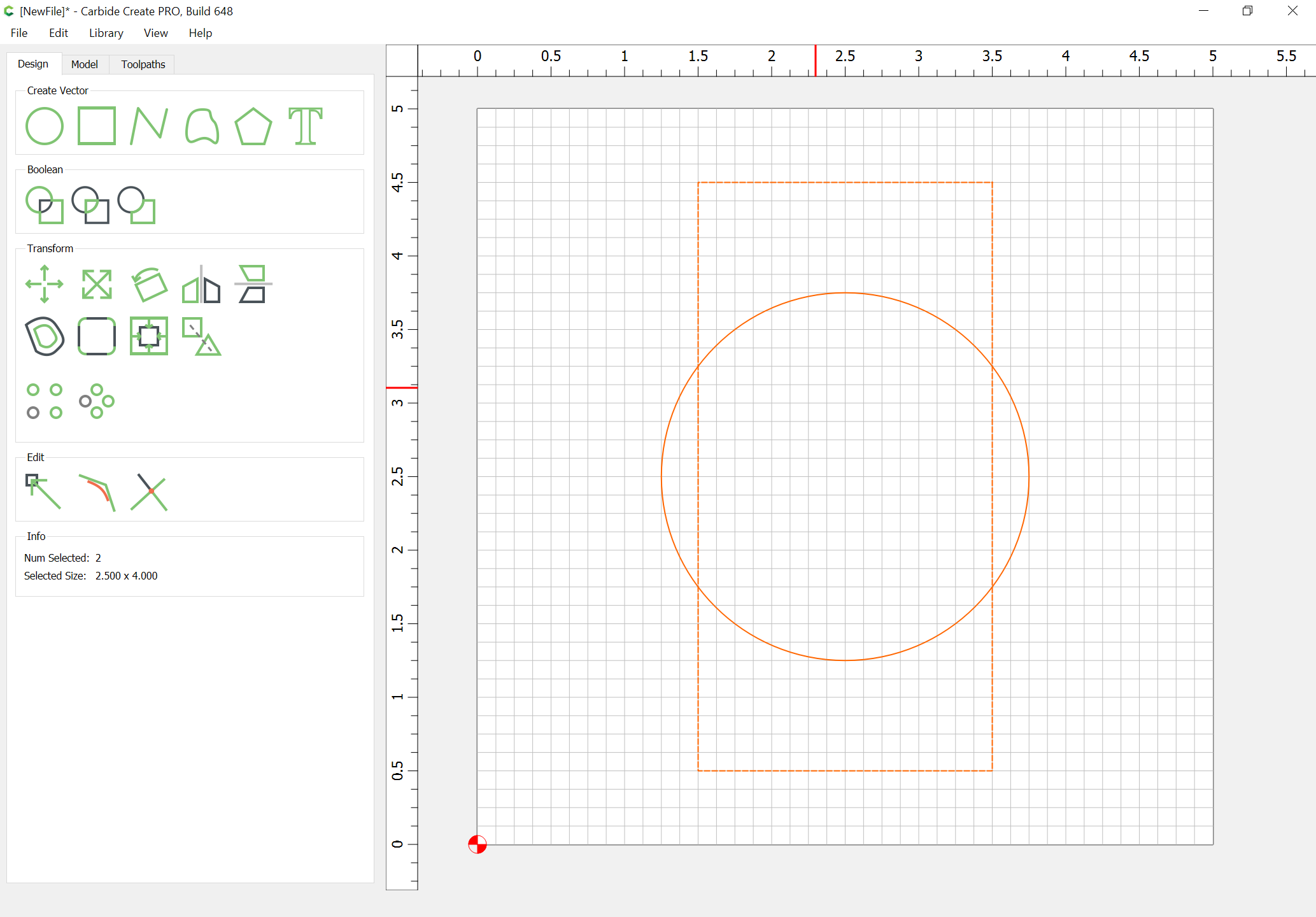1316x917 pixels.
Task: Activate Node Edit mode
Action: click(43, 492)
